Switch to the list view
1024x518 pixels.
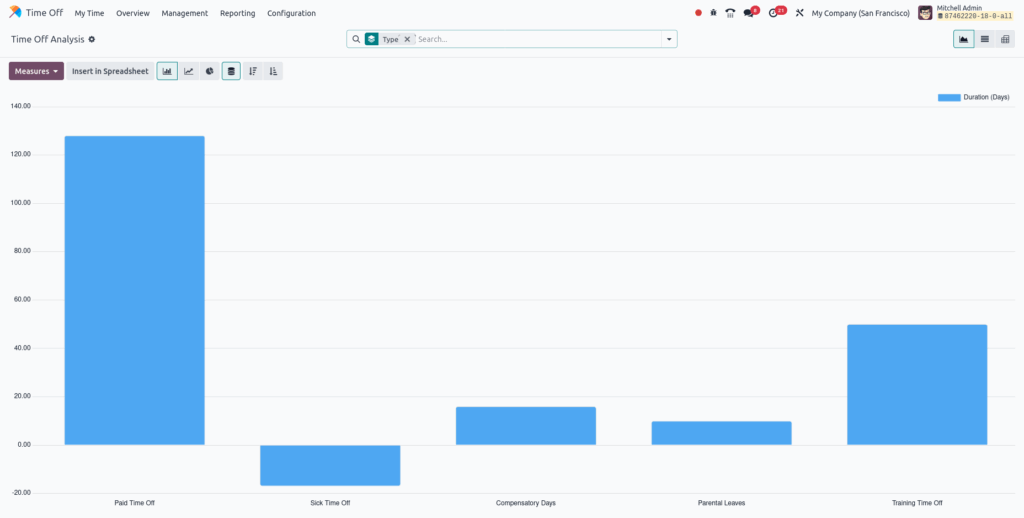[x=985, y=39]
